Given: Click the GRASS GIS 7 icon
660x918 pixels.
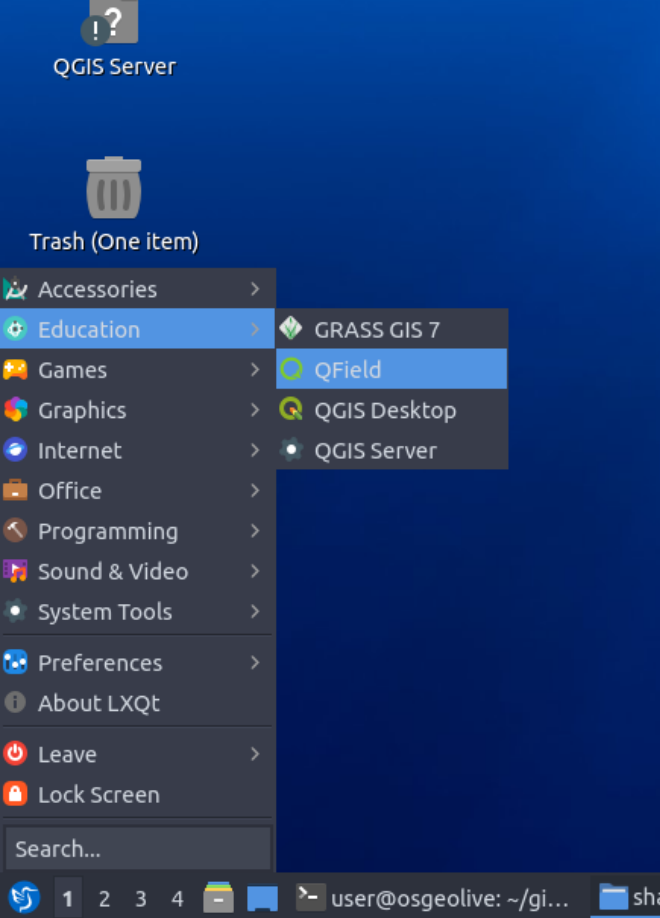Looking at the screenshot, I should click(x=291, y=328).
